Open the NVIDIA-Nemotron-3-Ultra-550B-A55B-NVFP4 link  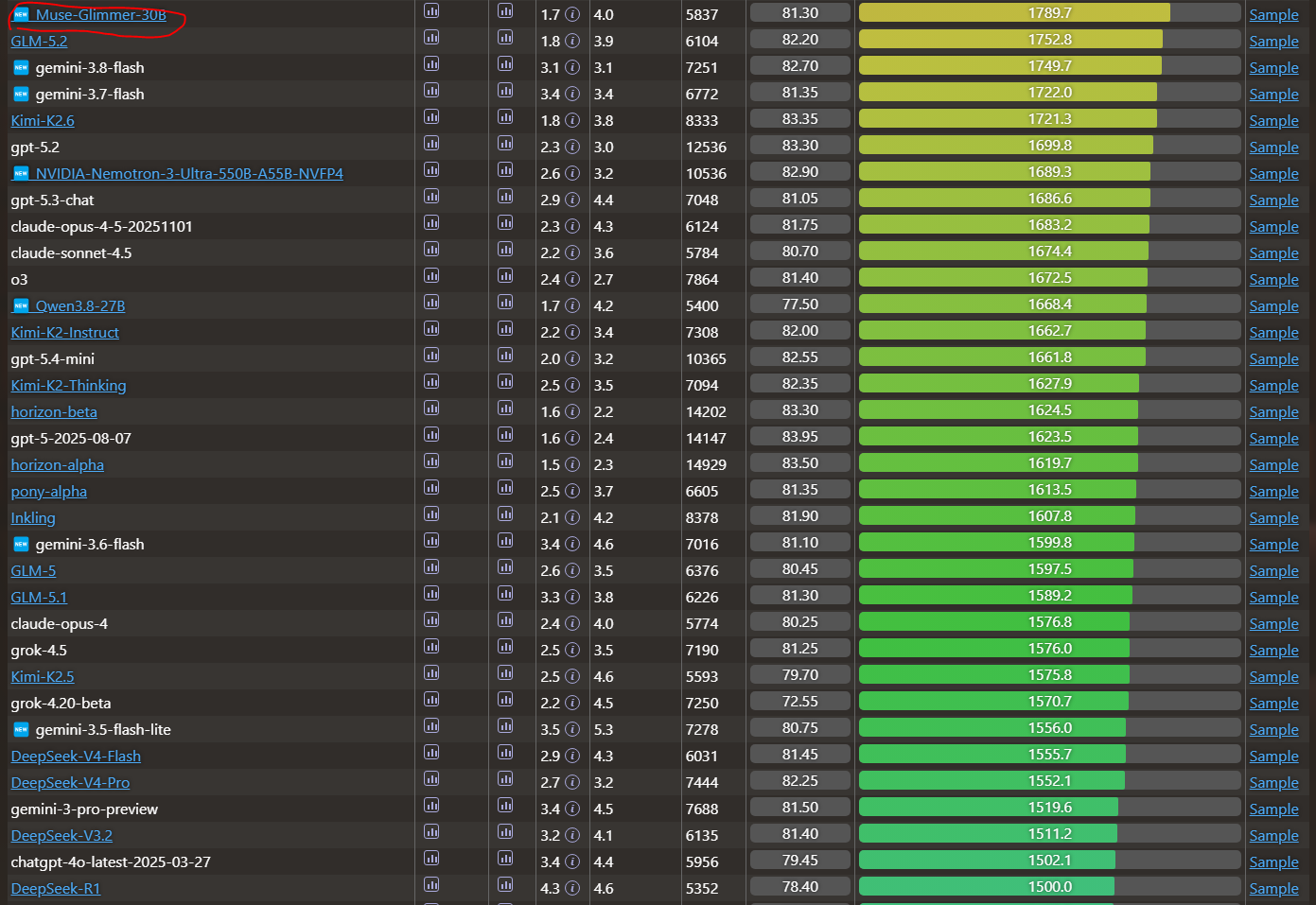click(x=189, y=174)
